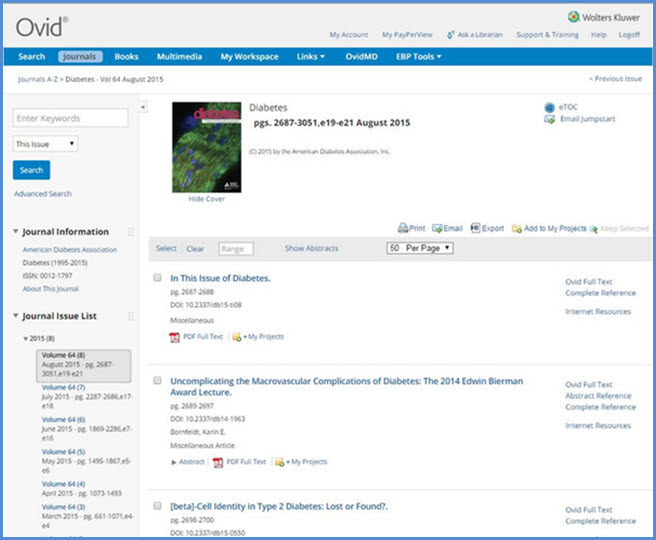Image resolution: width=656 pixels, height=540 pixels.
Task: Click the Previous Issue link
Action: (x=615, y=79)
